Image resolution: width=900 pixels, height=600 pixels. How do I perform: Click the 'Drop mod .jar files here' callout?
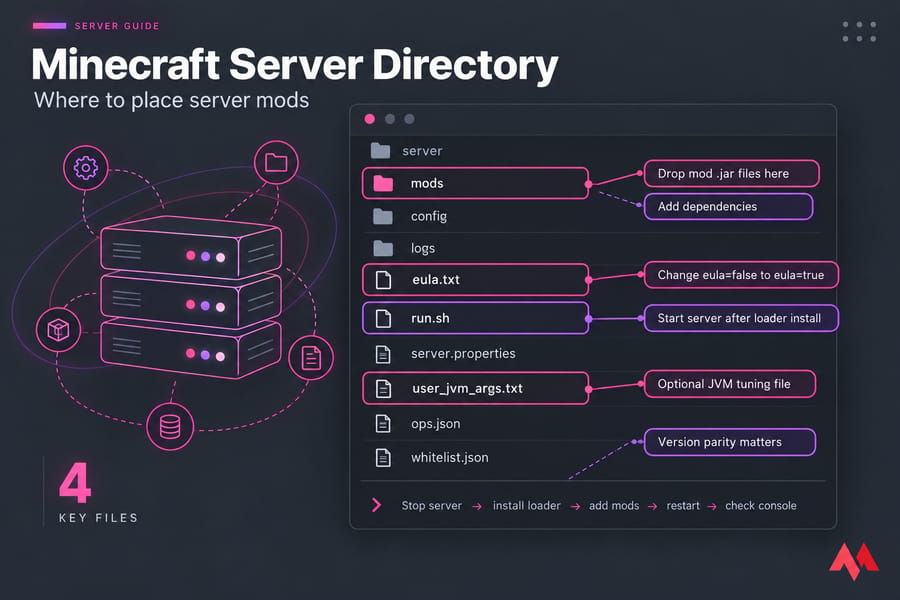tap(731, 173)
